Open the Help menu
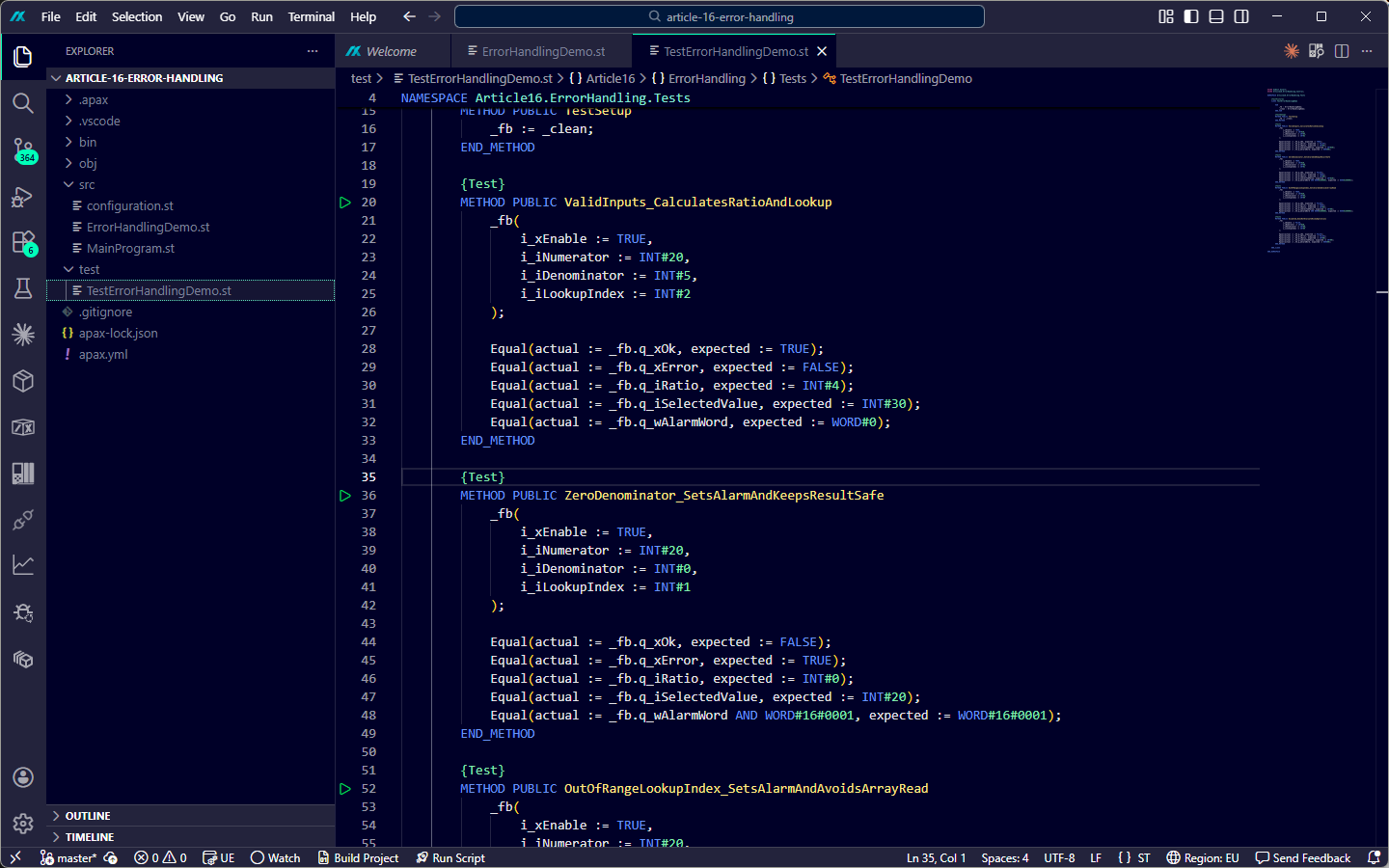1389x868 pixels. (363, 16)
